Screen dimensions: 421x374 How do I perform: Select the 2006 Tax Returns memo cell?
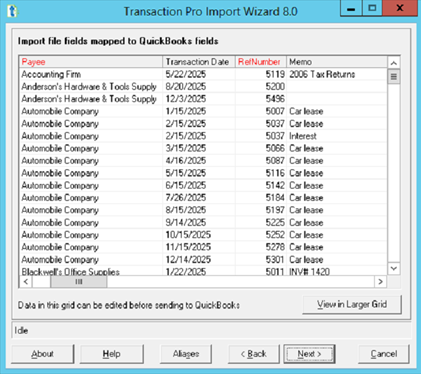tap(337, 74)
